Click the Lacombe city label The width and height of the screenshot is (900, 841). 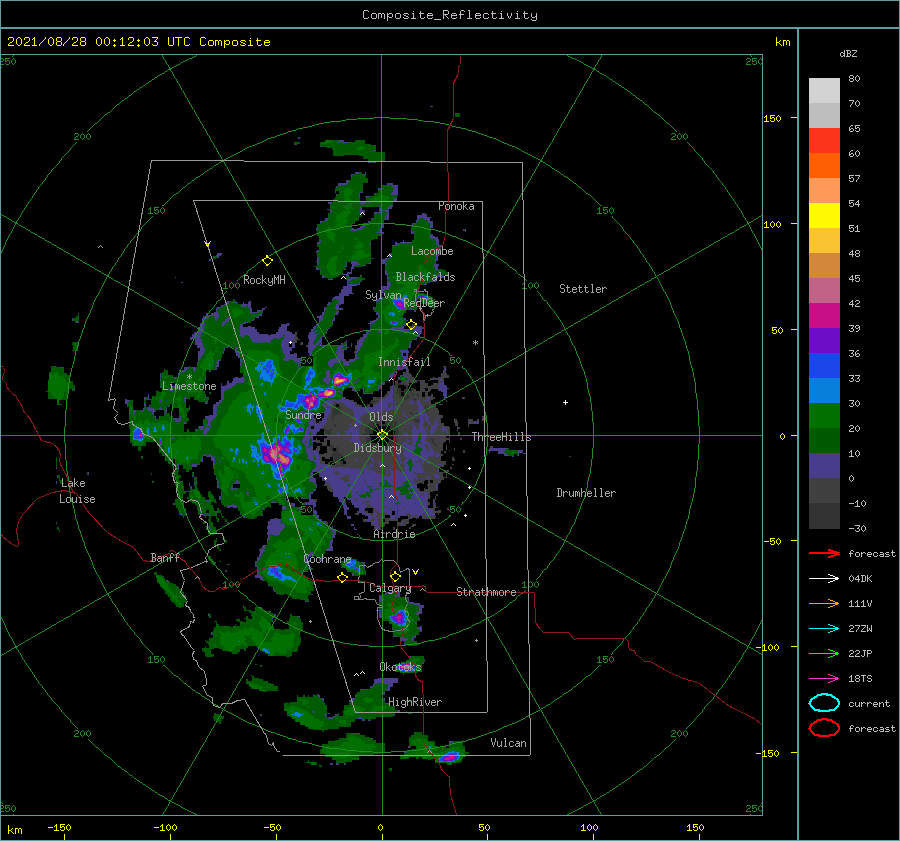point(432,251)
